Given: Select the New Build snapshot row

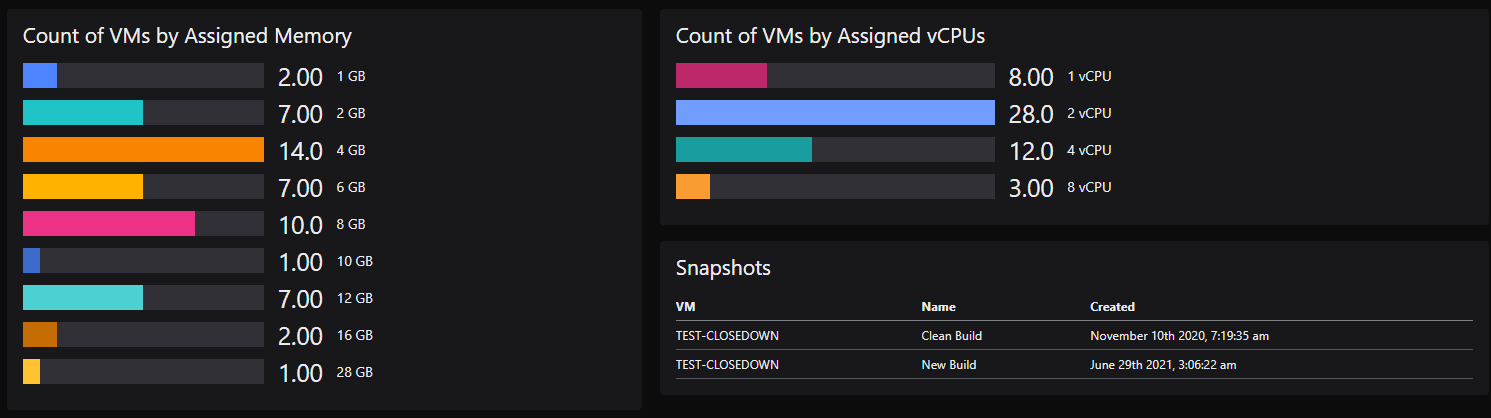Looking at the screenshot, I should point(1074,365).
